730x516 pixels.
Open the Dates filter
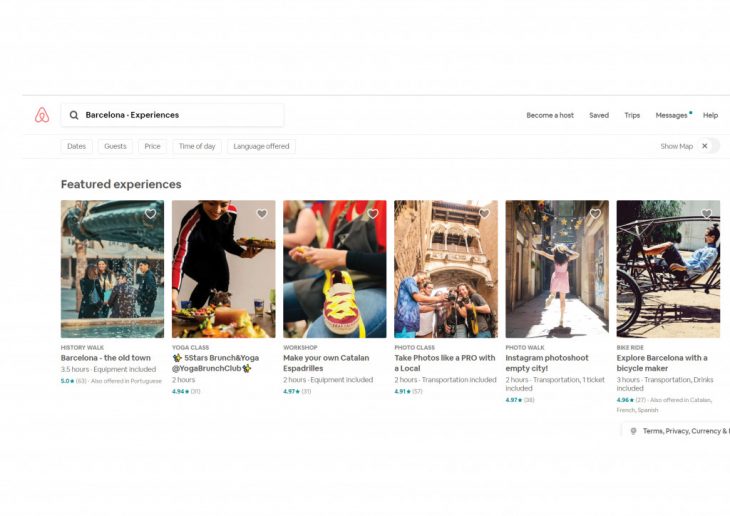coord(76,146)
